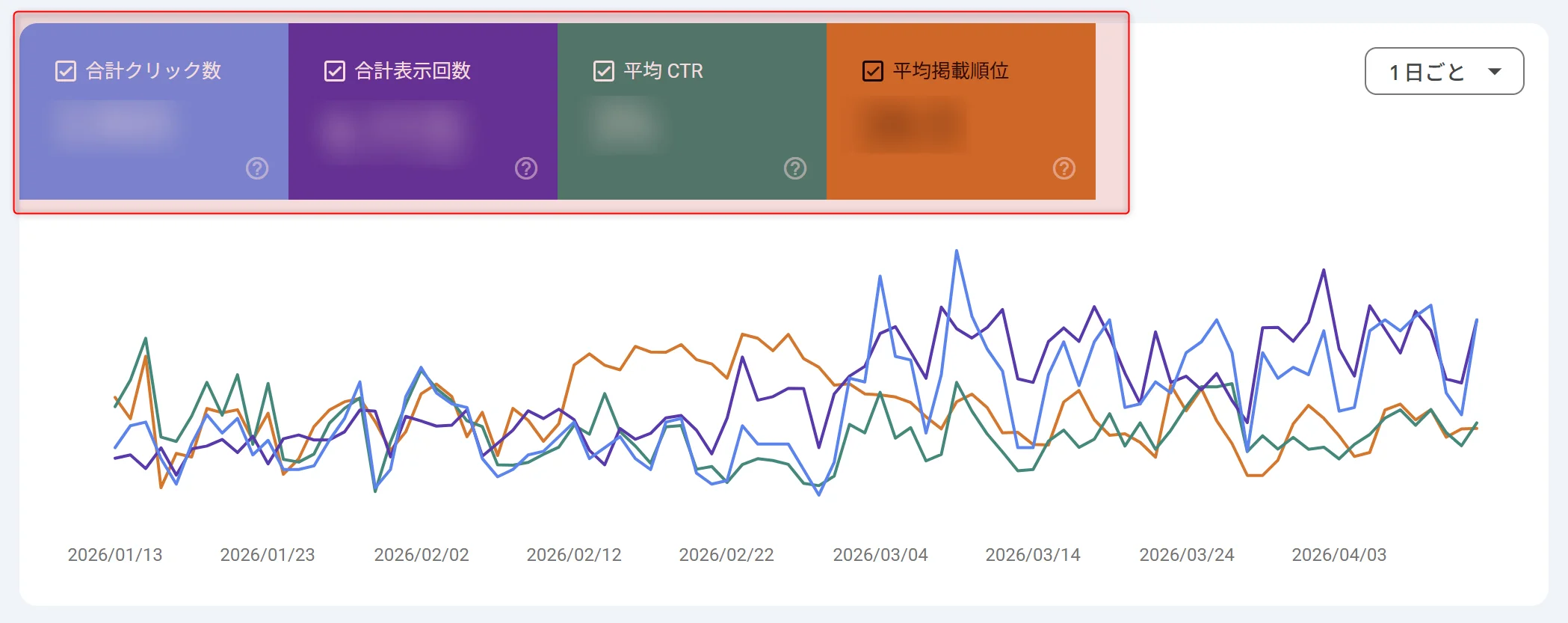Click the 2026/01/13 date axis label
This screenshot has width=1568, height=623.
(115, 555)
